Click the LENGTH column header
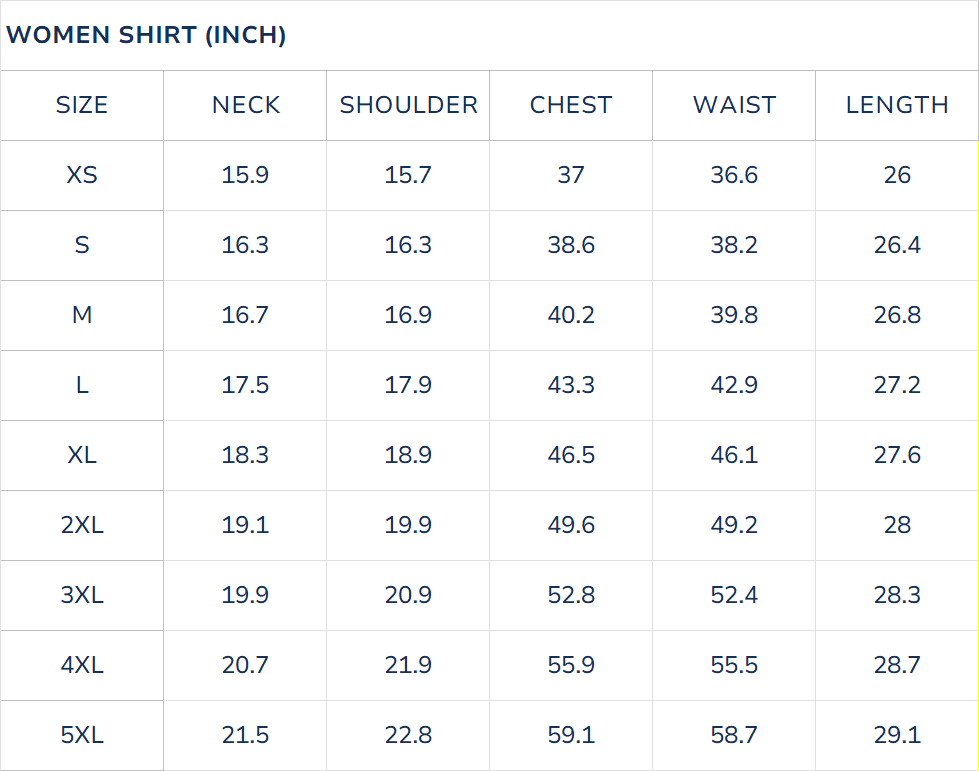979x771 pixels. click(897, 105)
